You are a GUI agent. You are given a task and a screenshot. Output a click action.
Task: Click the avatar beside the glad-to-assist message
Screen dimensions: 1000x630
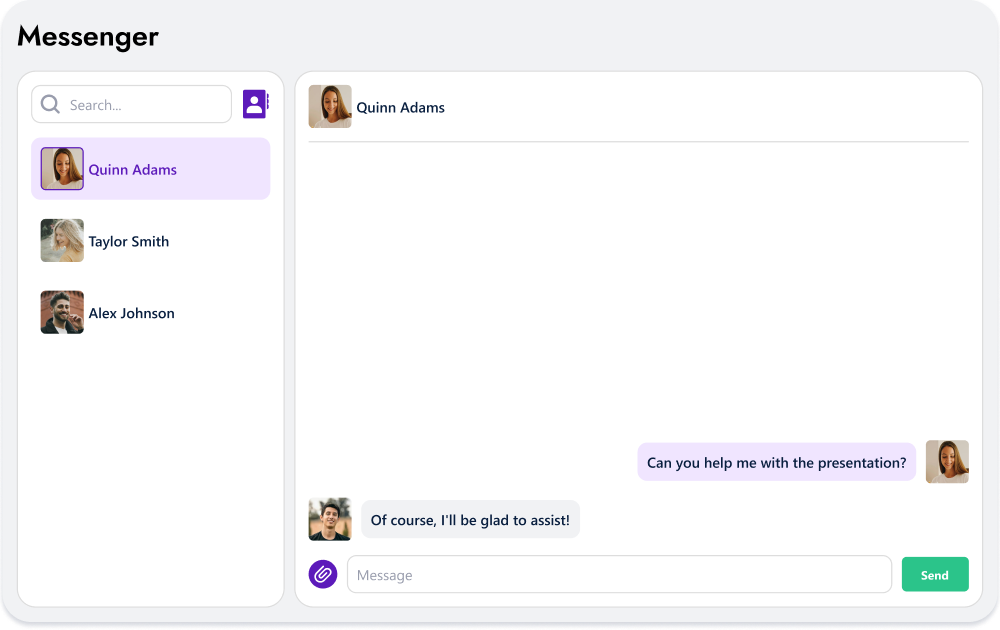click(x=330, y=519)
